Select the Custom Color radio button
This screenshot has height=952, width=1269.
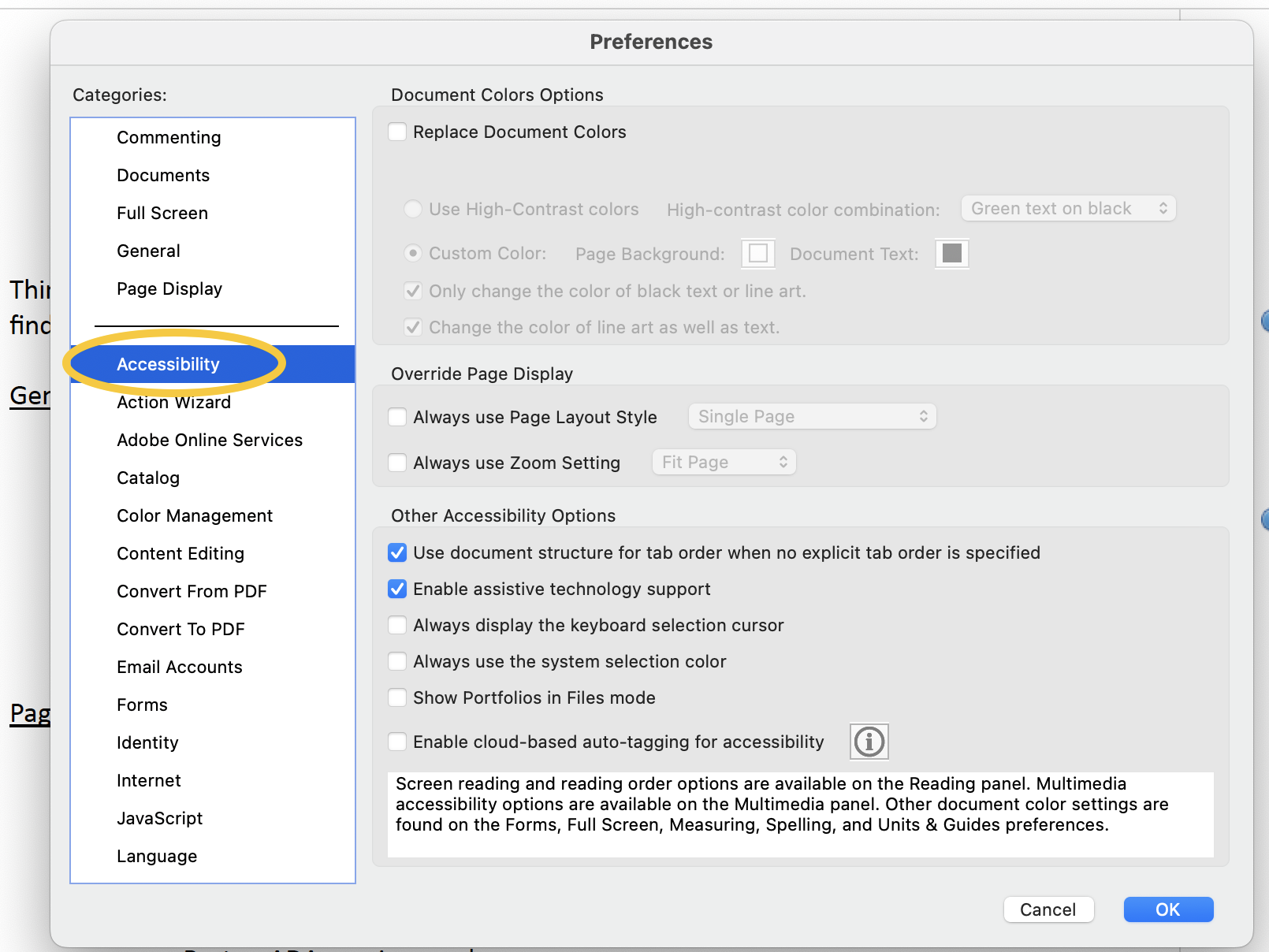pyautogui.click(x=413, y=253)
